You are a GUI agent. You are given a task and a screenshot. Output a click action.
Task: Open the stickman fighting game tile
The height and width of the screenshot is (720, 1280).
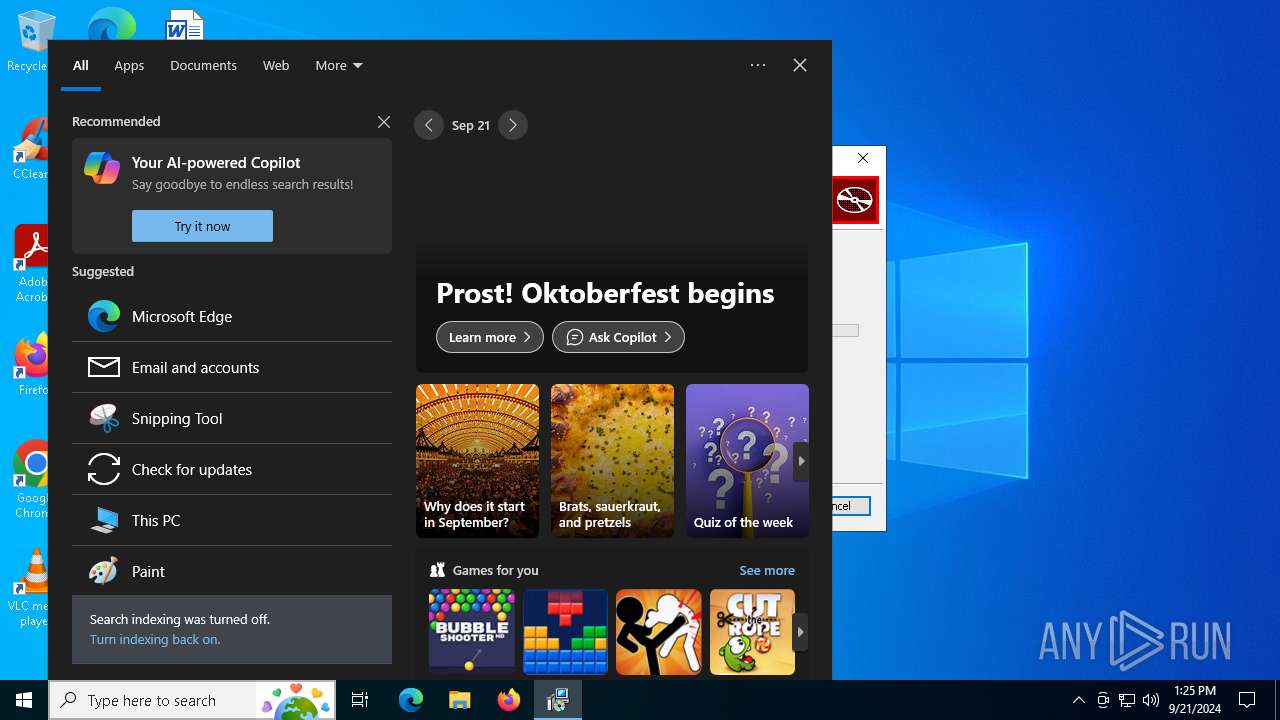659,631
